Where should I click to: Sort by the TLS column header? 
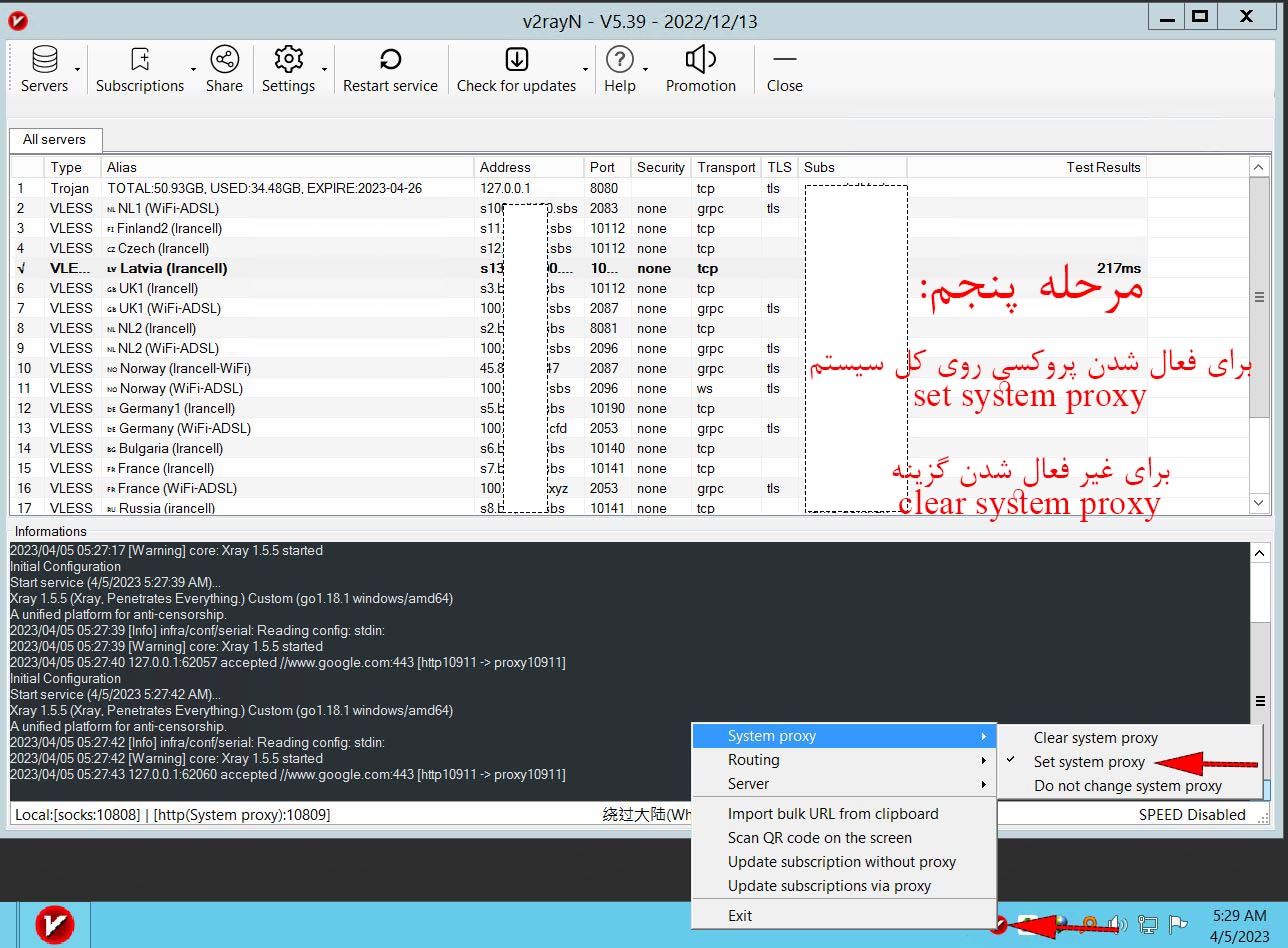[780, 167]
